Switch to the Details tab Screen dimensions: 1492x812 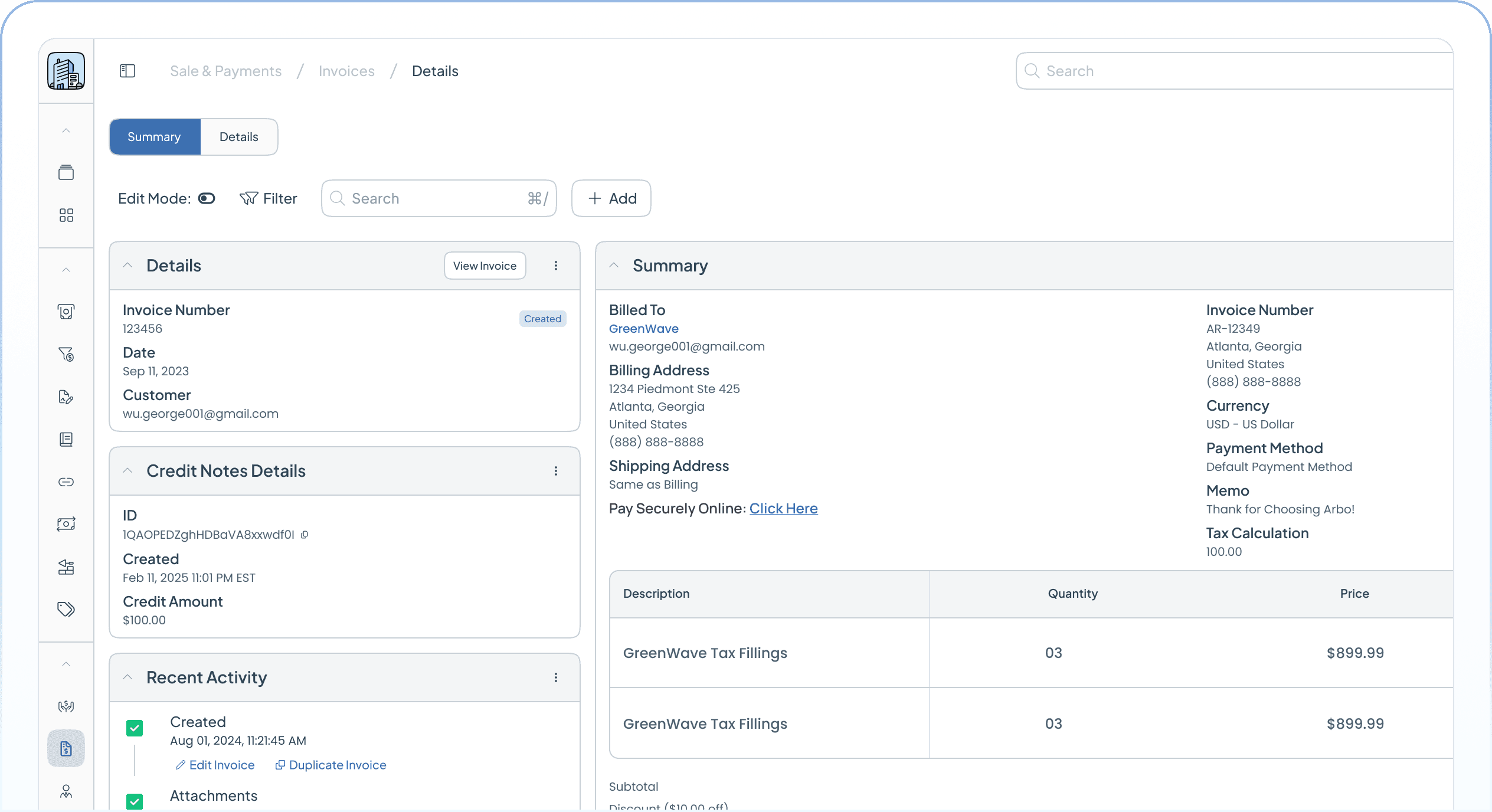[x=238, y=137]
